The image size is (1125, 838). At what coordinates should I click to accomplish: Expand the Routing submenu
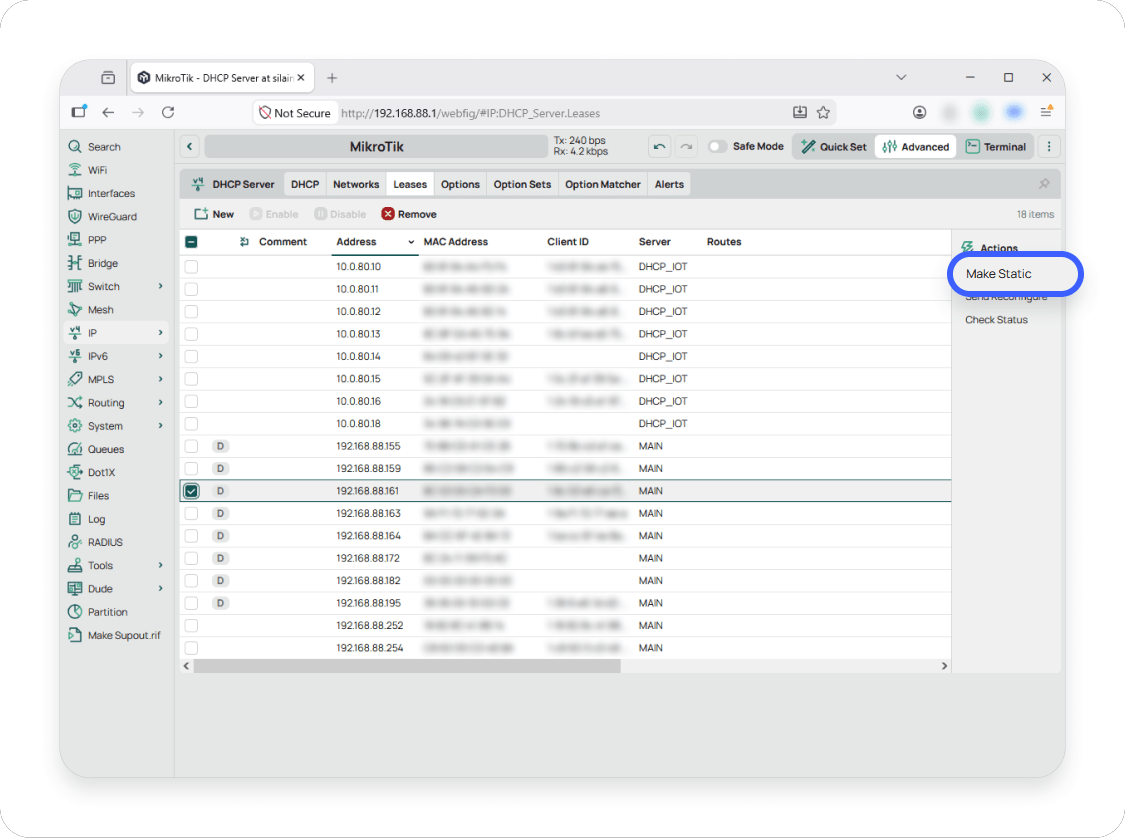point(161,402)
